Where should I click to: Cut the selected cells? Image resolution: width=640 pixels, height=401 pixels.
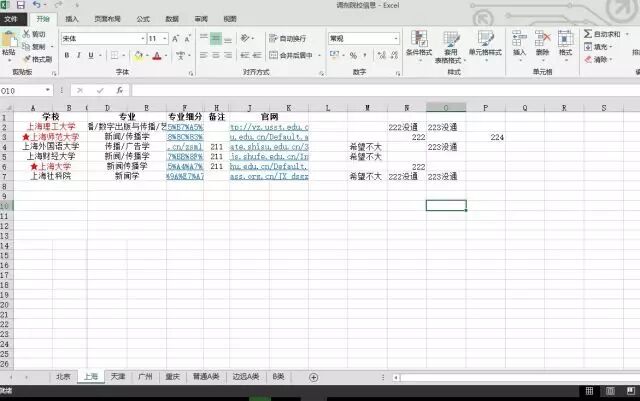34,34
